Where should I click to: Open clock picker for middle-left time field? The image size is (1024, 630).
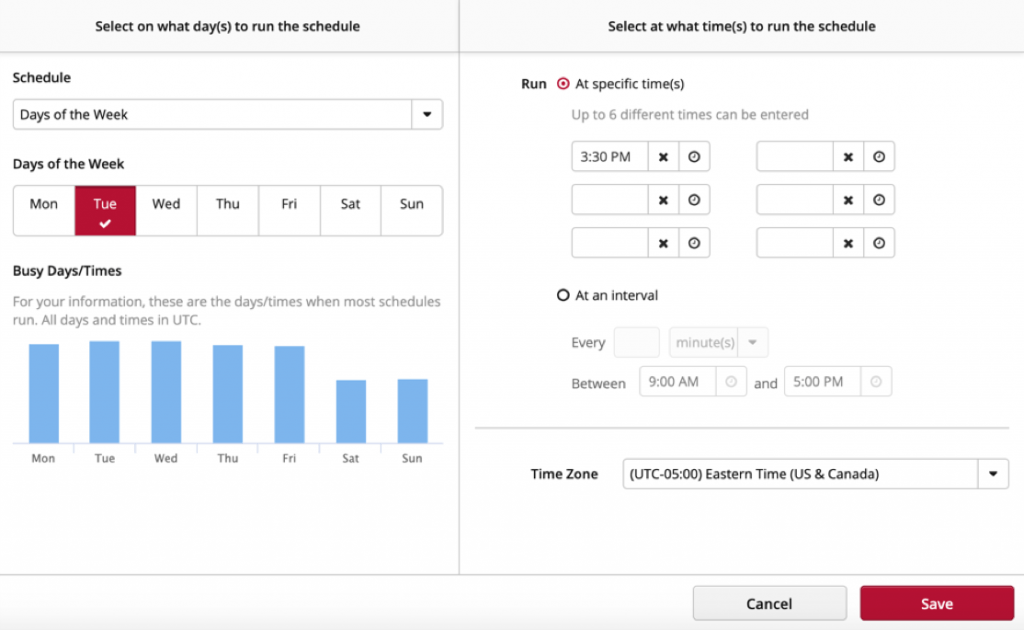coord(694,200)
